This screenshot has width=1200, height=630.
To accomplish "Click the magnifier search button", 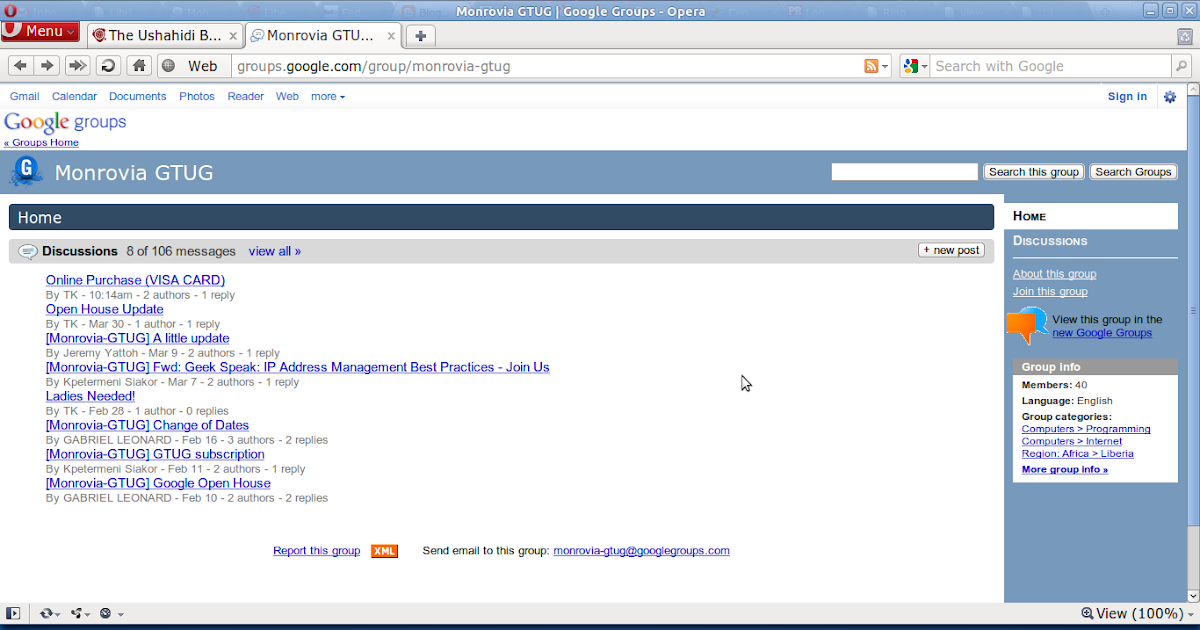I will pyautogui.click(x=1181, y=66).
